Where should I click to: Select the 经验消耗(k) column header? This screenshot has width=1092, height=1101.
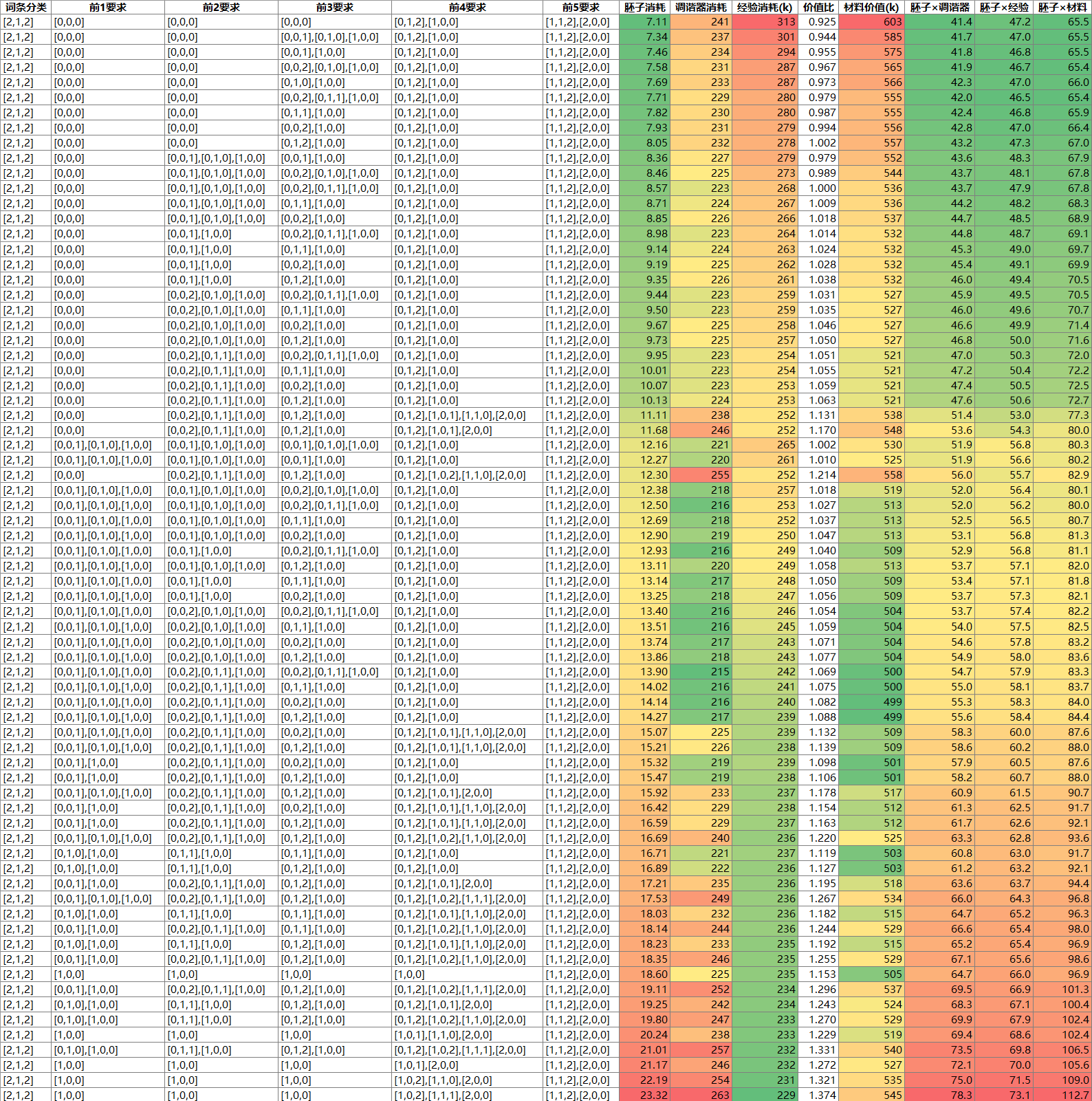pos(765,7)
